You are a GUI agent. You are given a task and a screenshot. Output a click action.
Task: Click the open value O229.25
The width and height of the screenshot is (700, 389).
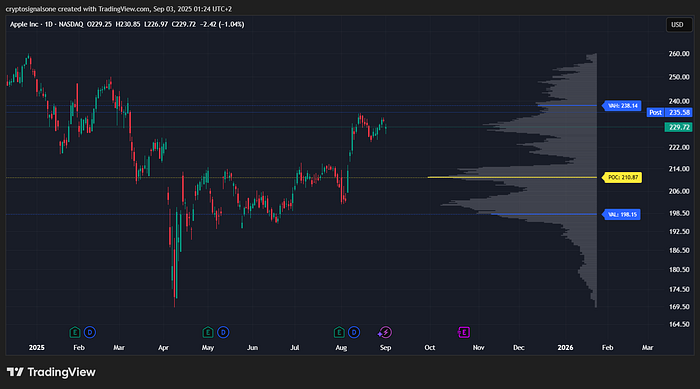pyautogui.click(x=99, y=25)
